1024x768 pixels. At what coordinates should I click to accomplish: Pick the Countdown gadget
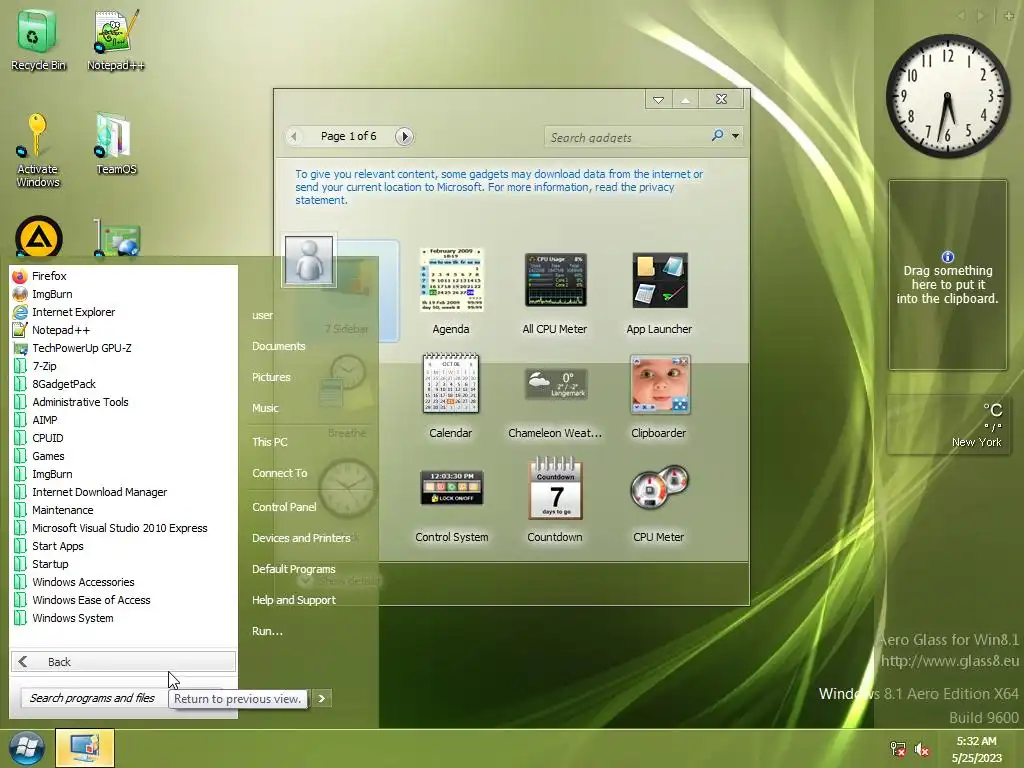coord(555,501)
